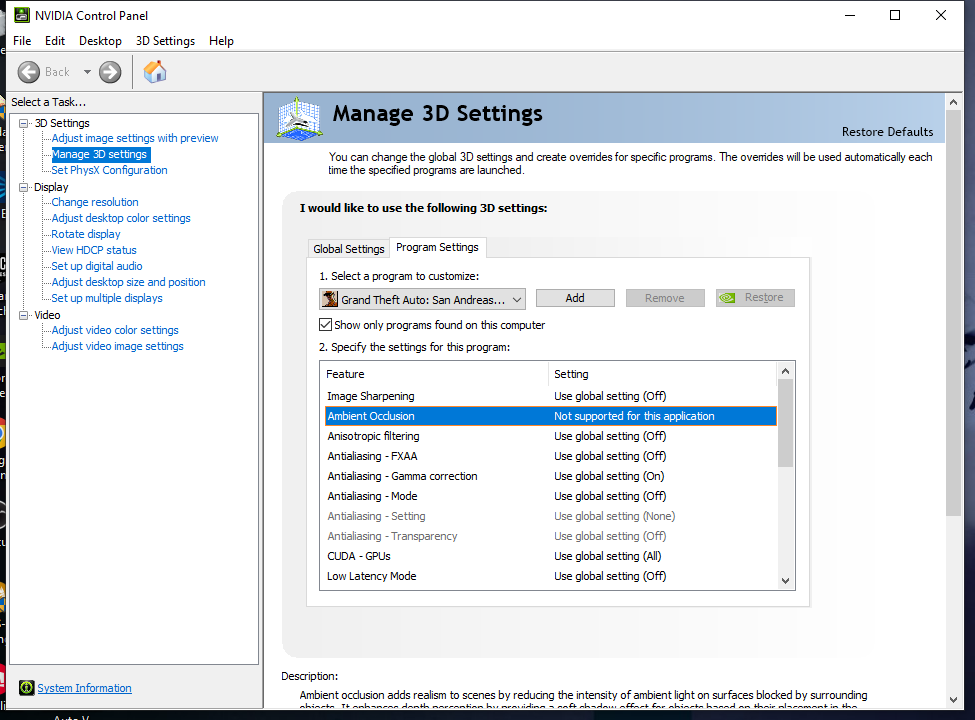
Task: Click the settings list scroll-down arrow
Action: click(785, 581)
